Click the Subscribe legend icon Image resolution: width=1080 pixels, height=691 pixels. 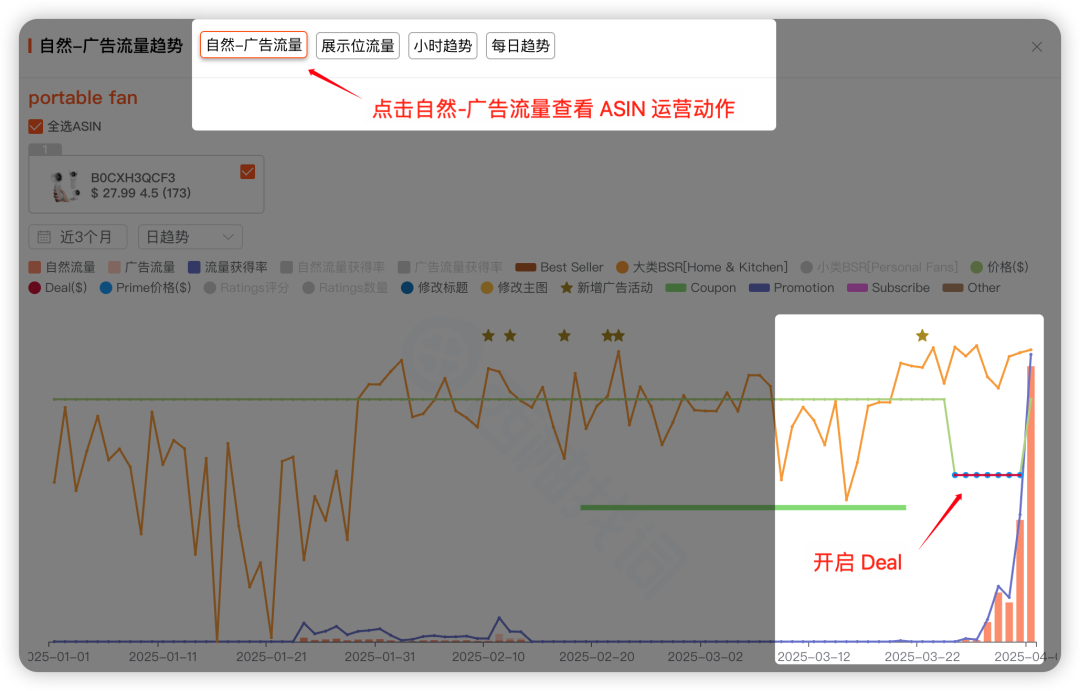pos(856,287)
